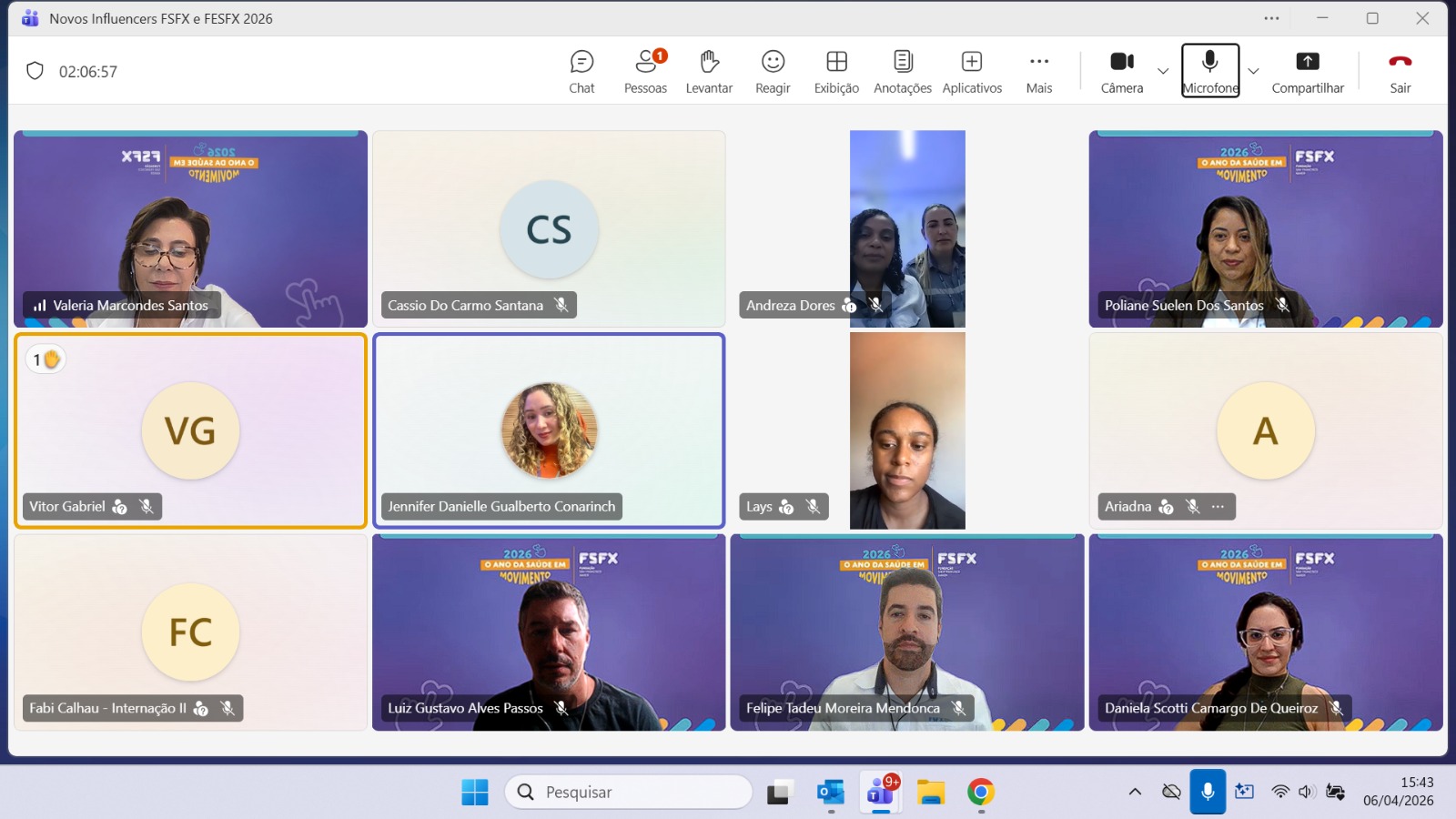This screenshot has width=1456, height=819.
Task: Toggle the Microfone mute button
Action: 1209,71
